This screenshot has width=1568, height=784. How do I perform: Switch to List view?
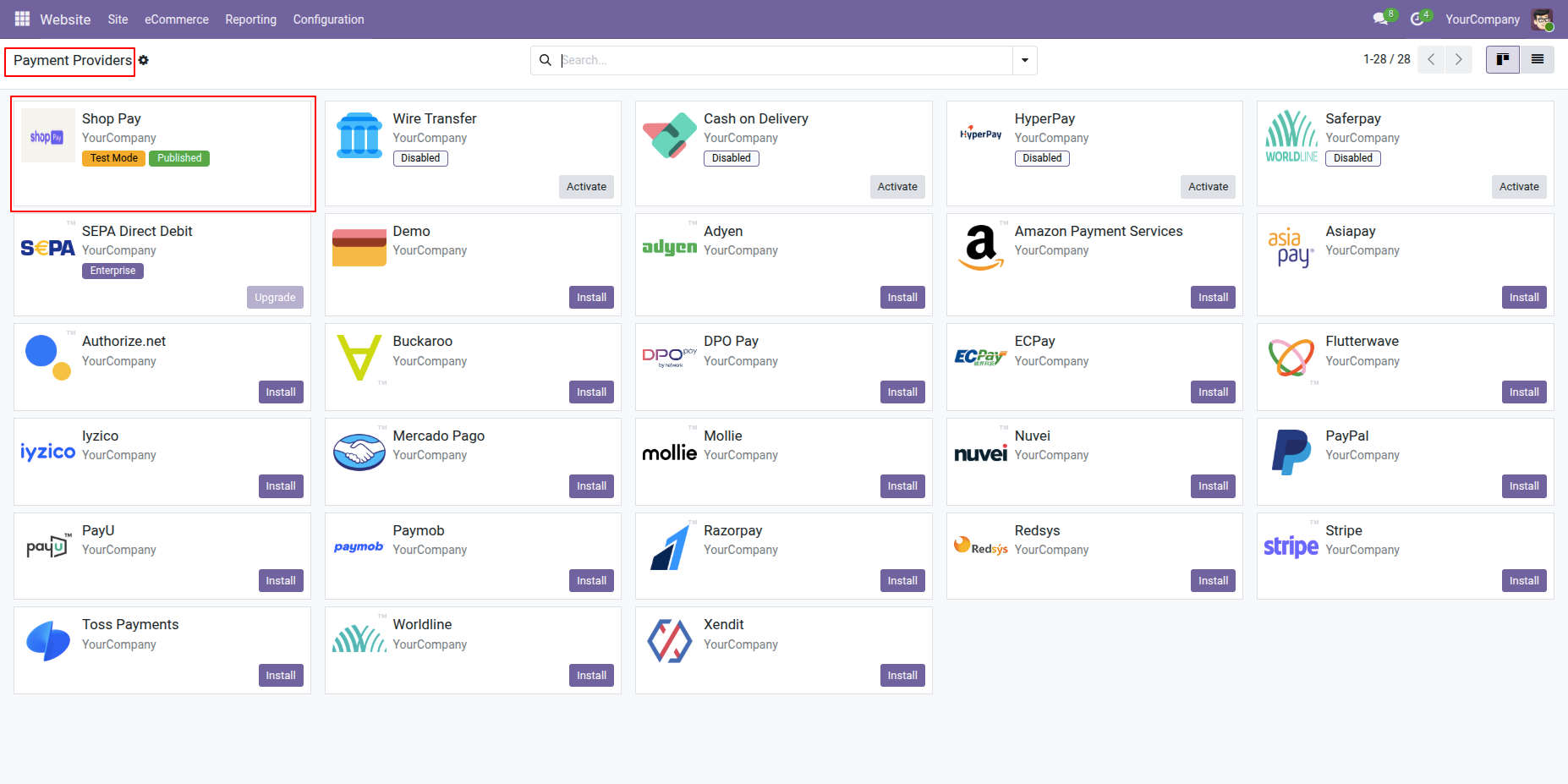[1538, 59]
